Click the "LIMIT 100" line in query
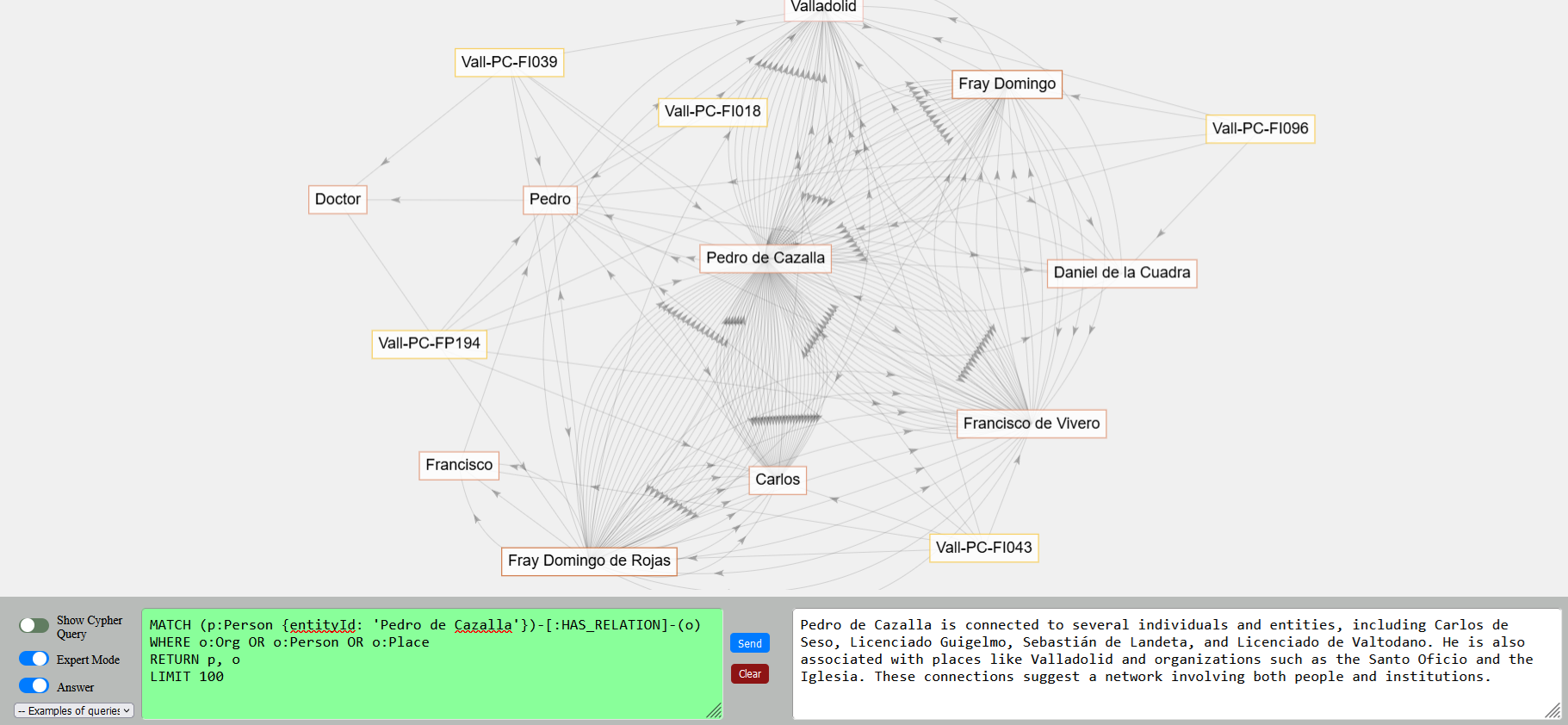 (187, 677)
